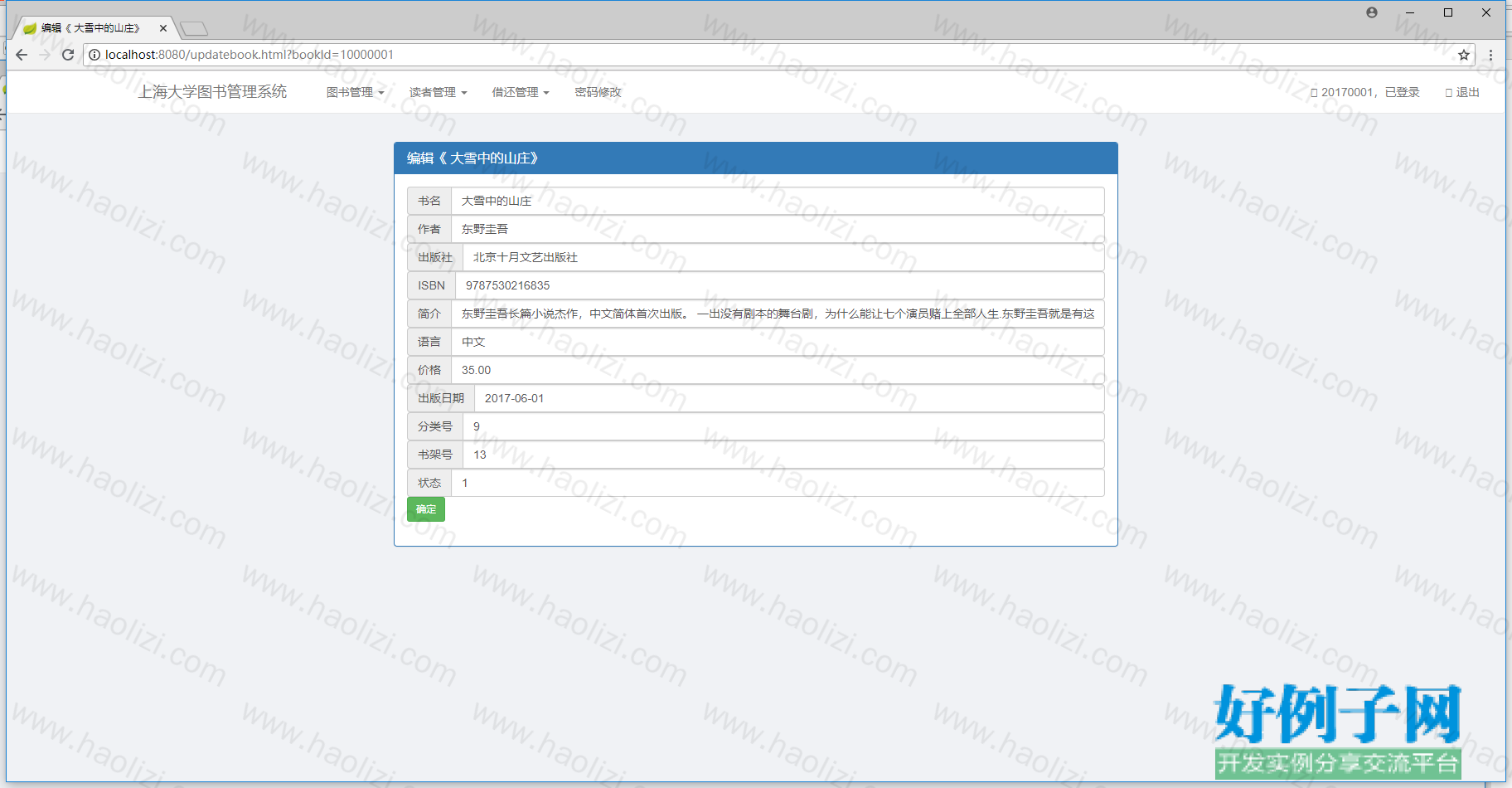Image resolution: width=1512 pixels, height=788 pixels.
Task: Go forward with the browser forward arrow
Action: click(45, 55)
